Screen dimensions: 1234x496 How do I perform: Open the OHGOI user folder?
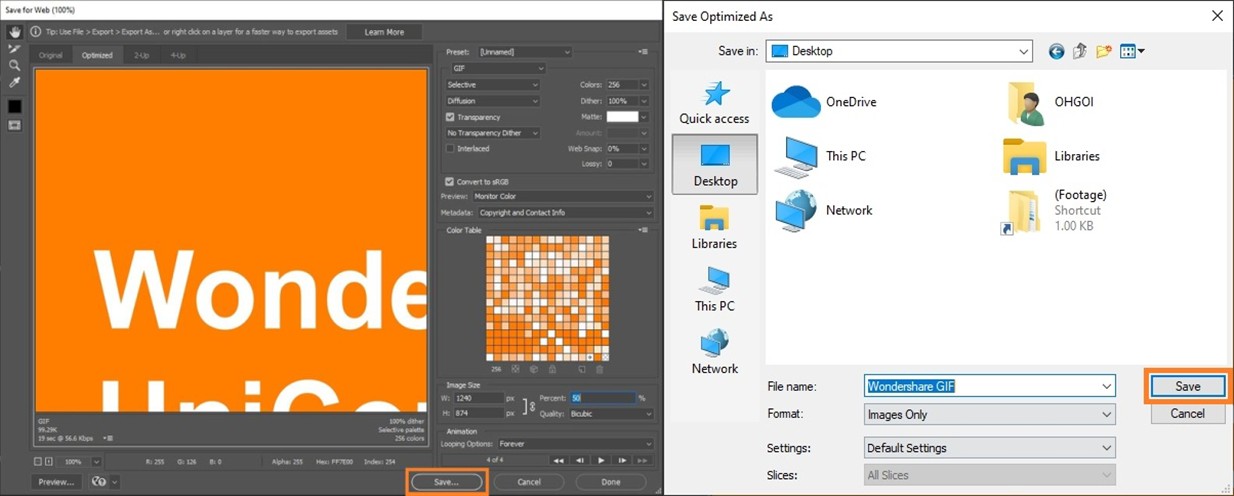point(1049,102)
